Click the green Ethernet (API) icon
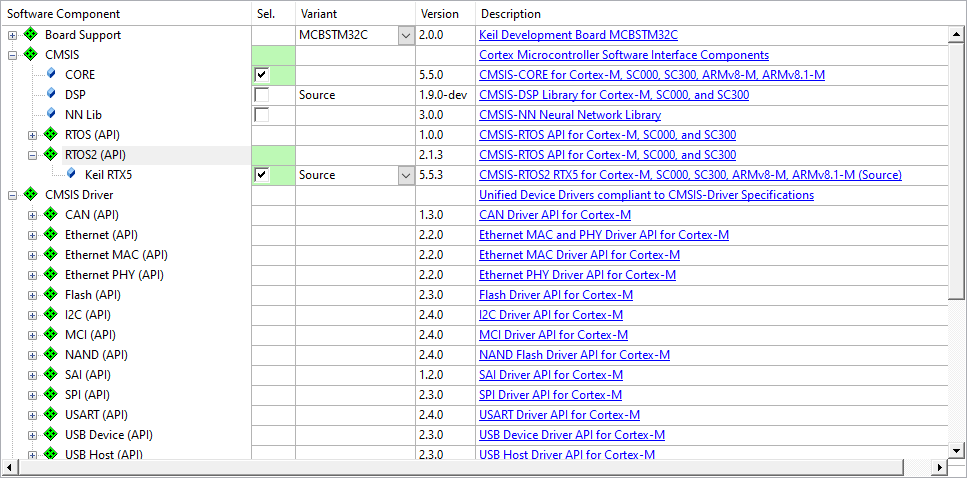The image size is (967, 478). [x=51, y=235]
